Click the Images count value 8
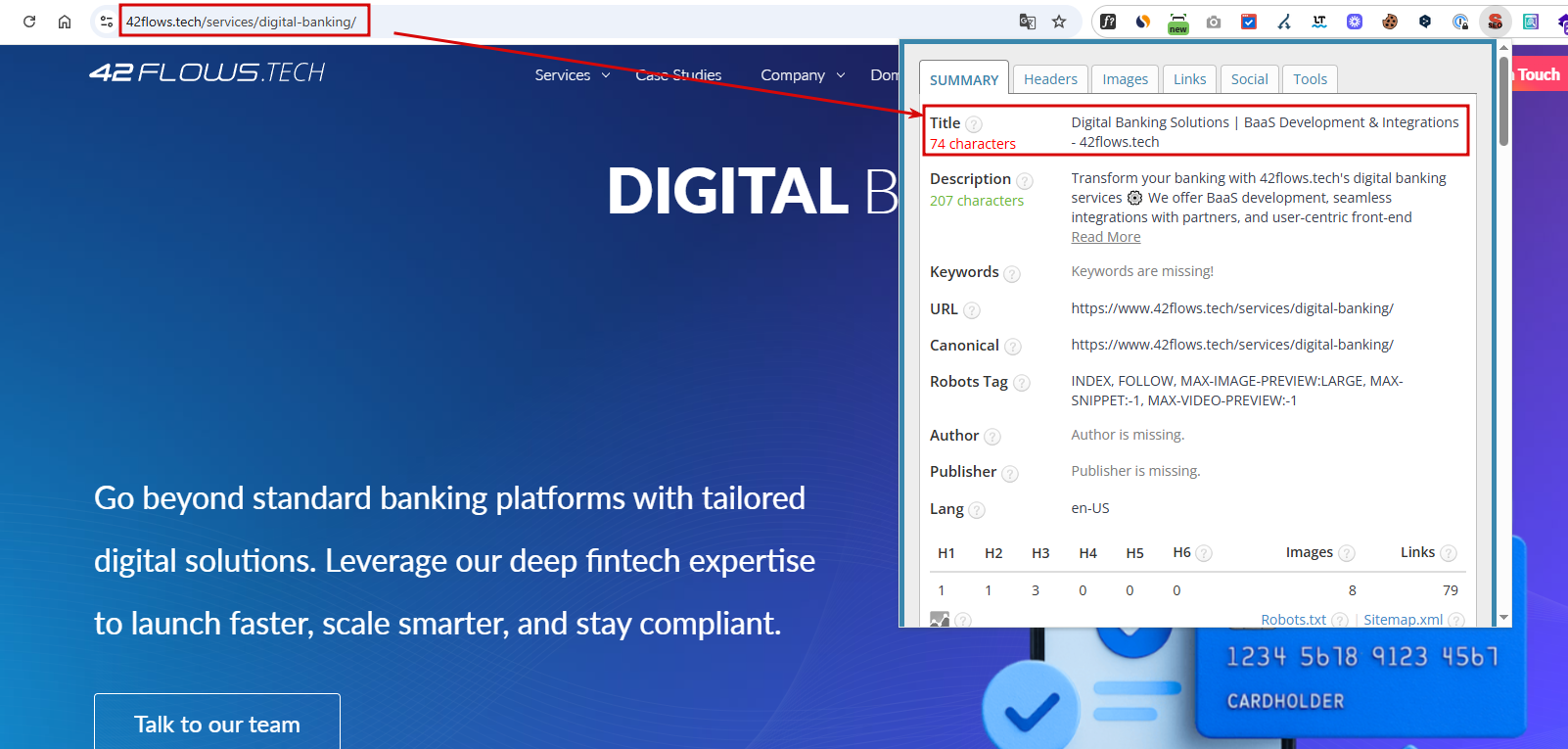This screenshot has height=749, width=1568. [x=1353, y=590]
